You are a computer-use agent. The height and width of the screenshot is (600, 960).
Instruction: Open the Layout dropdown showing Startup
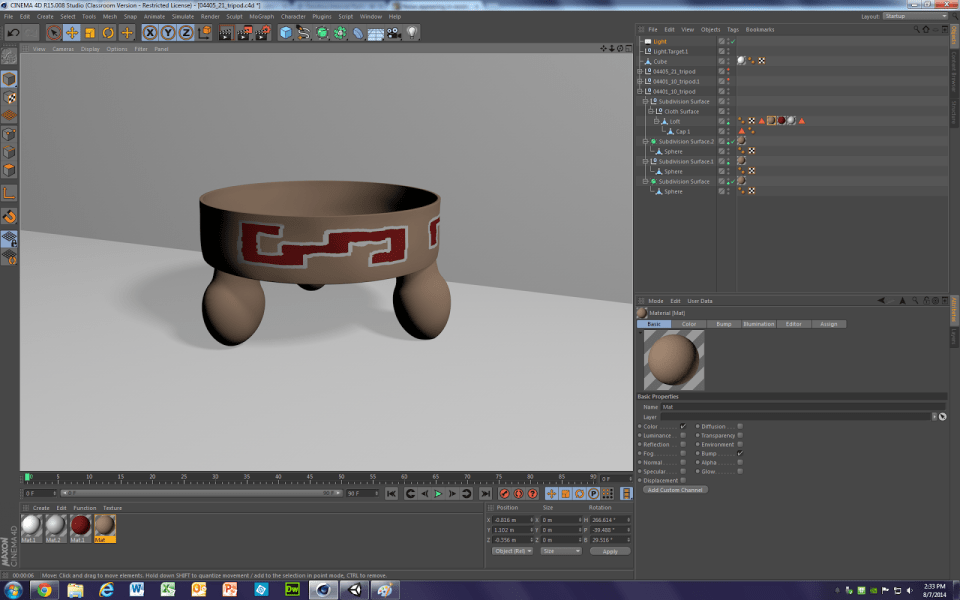pyautogui.click(x=915, y=17)
